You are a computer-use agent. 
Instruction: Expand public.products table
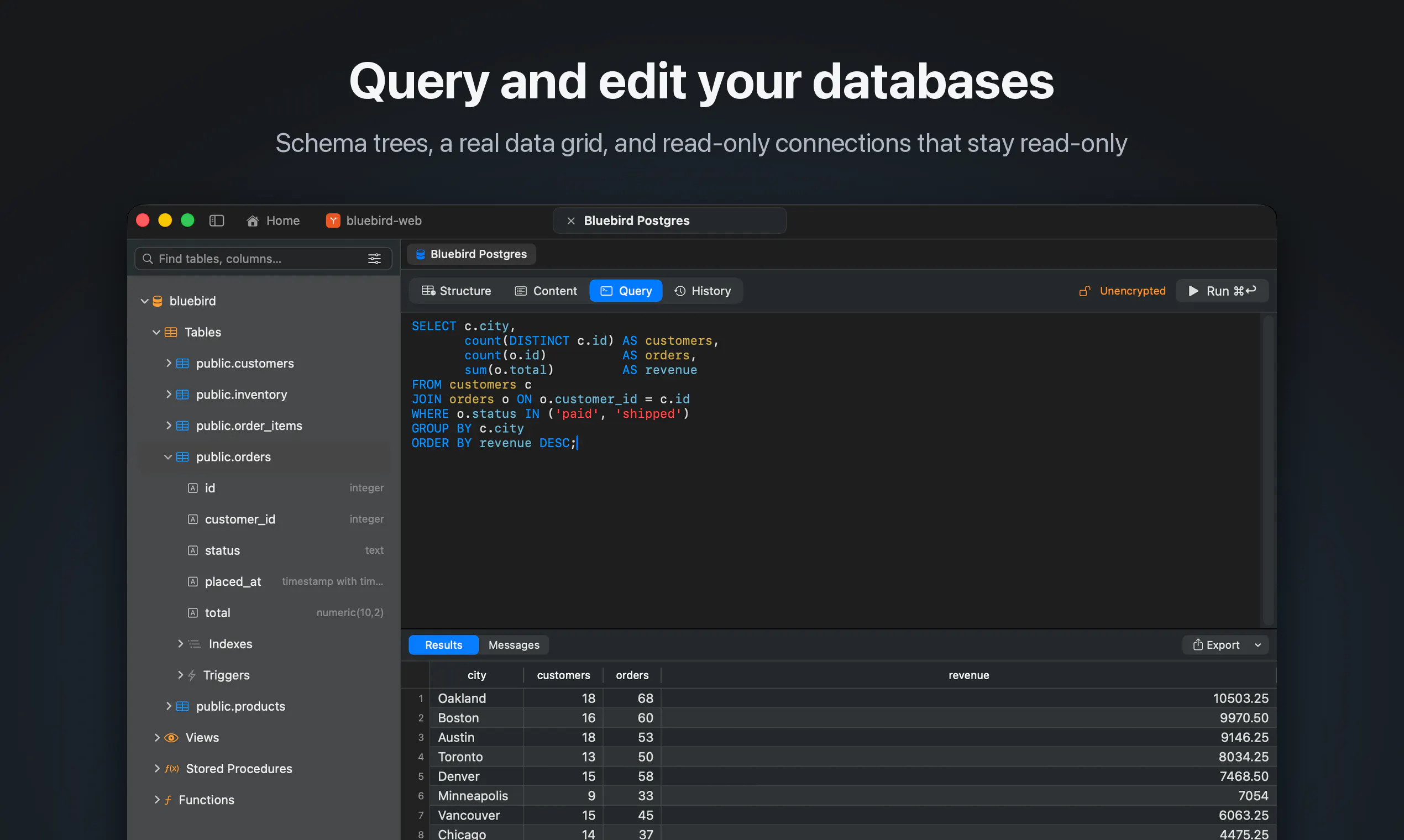click(168, 706)
